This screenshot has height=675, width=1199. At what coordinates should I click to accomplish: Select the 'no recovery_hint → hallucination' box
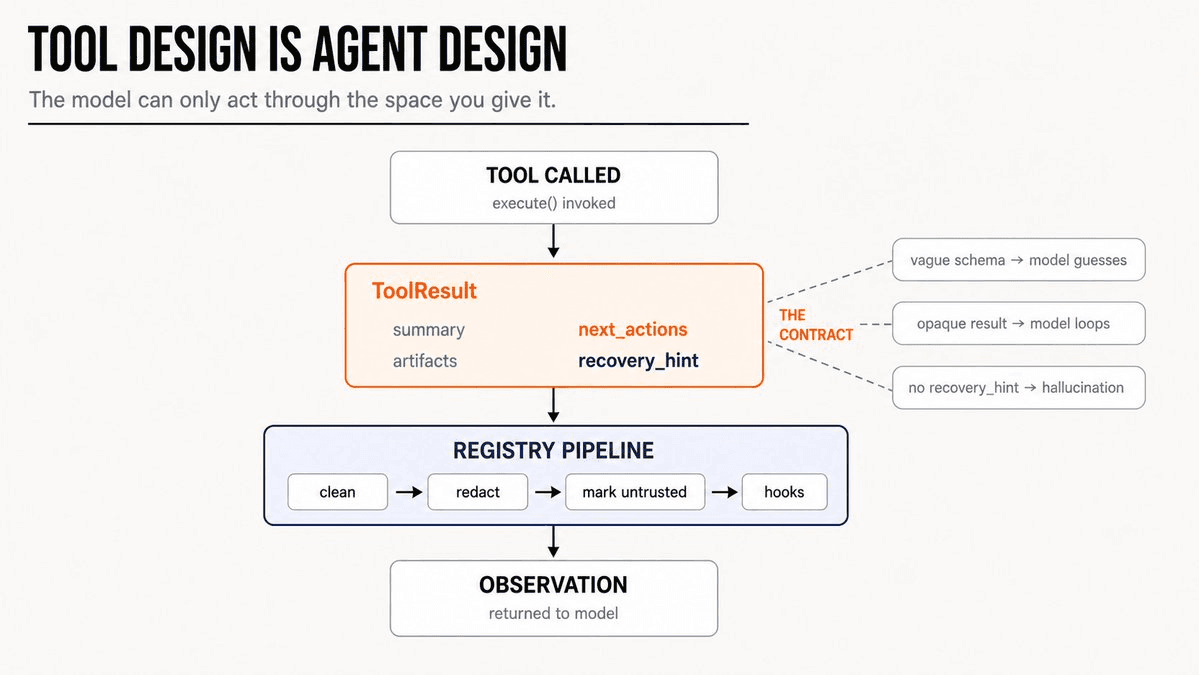click(x=1019, y=388)
